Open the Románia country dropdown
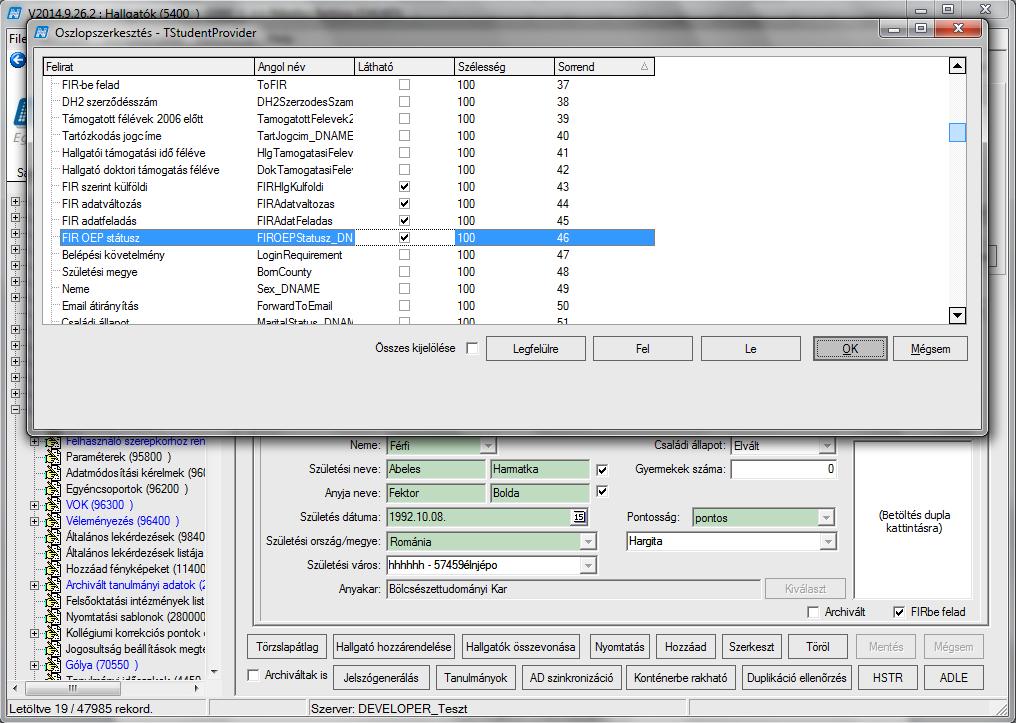Screen dimensions: 1016x723 [x=588, y=542]
